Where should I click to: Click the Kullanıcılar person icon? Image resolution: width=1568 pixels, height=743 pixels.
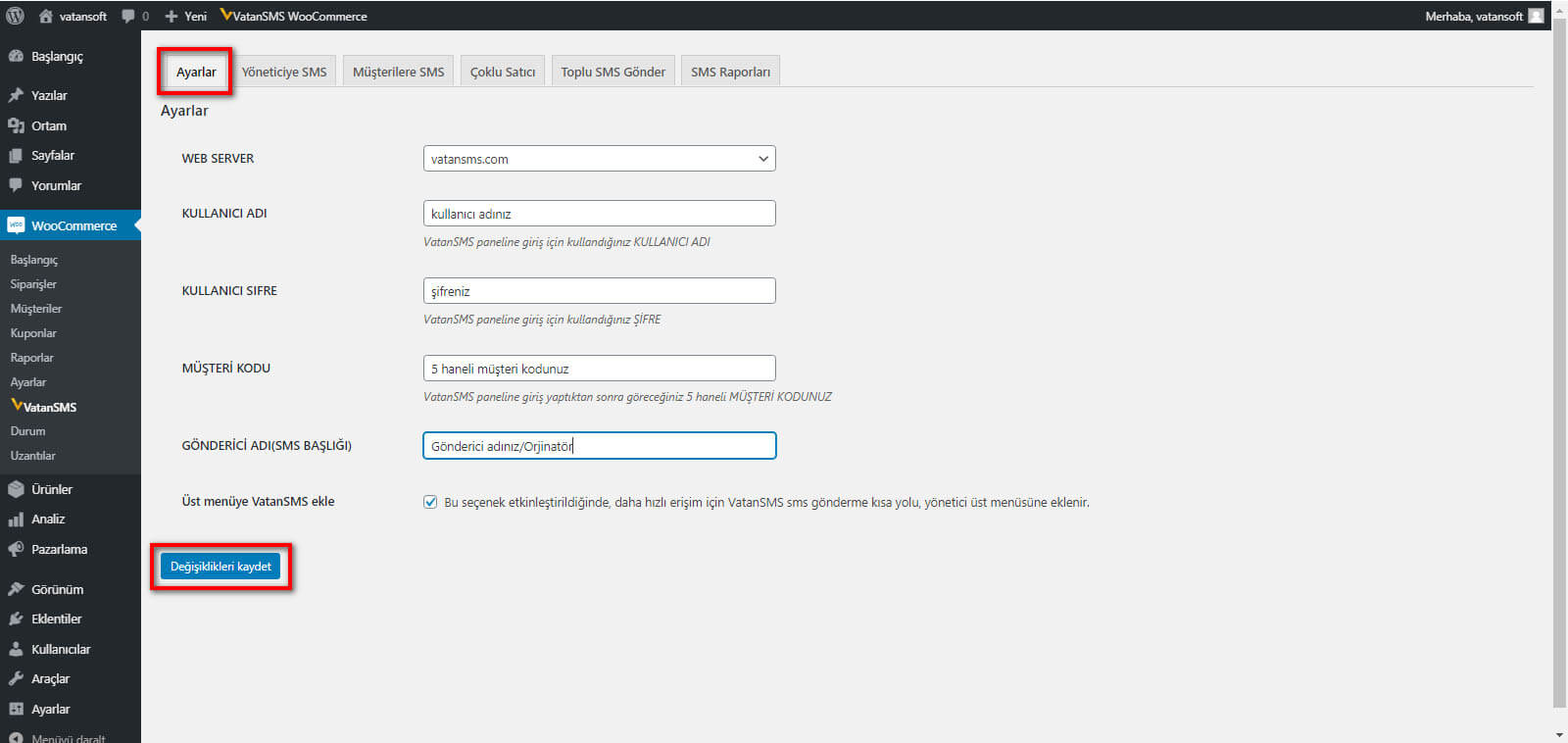[16, 649]
